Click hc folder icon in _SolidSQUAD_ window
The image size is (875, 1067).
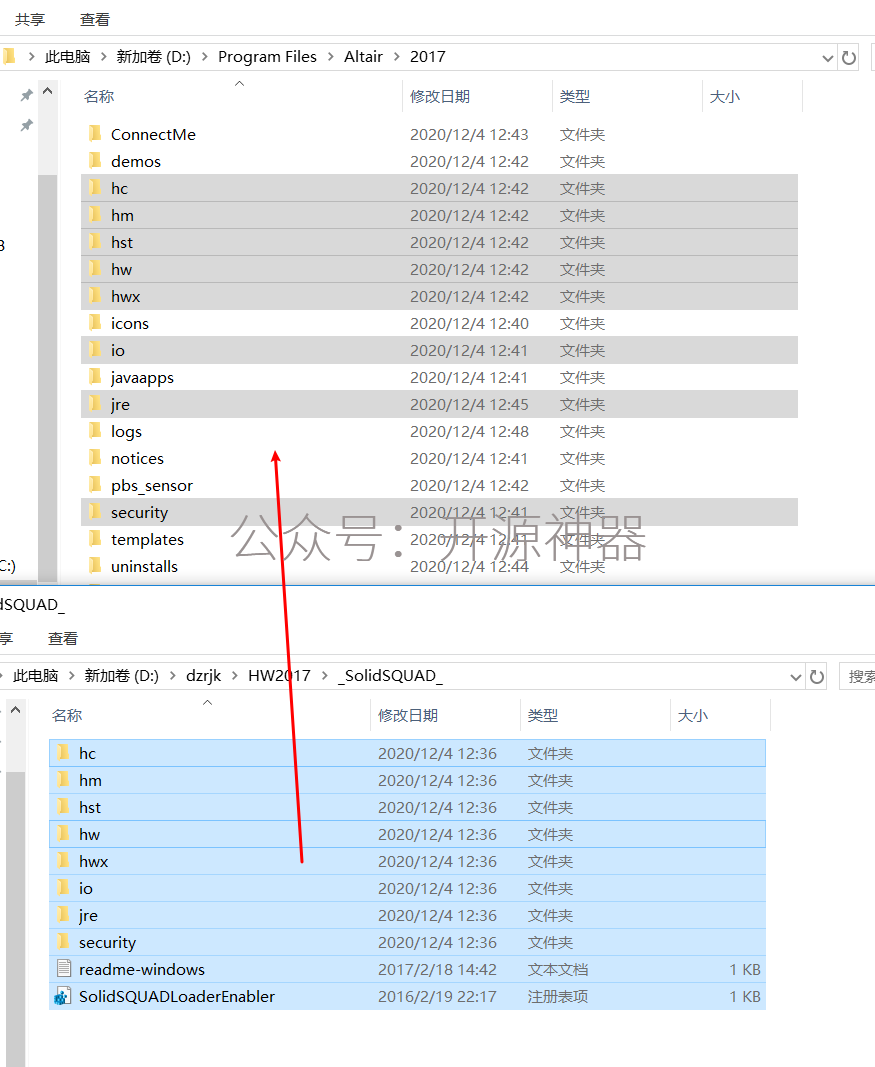63,752
